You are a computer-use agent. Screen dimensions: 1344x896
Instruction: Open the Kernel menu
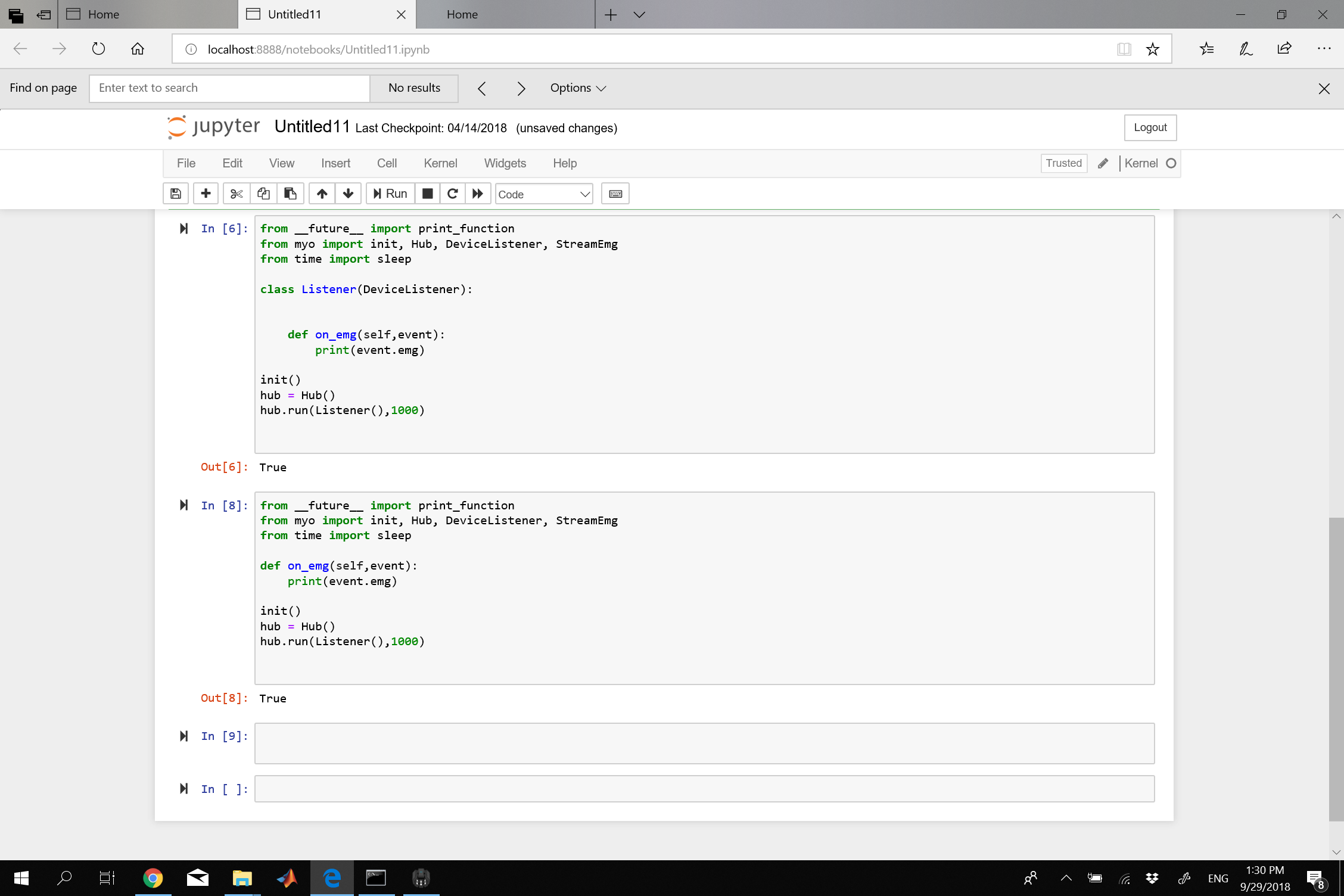click(x=440, y=163)
